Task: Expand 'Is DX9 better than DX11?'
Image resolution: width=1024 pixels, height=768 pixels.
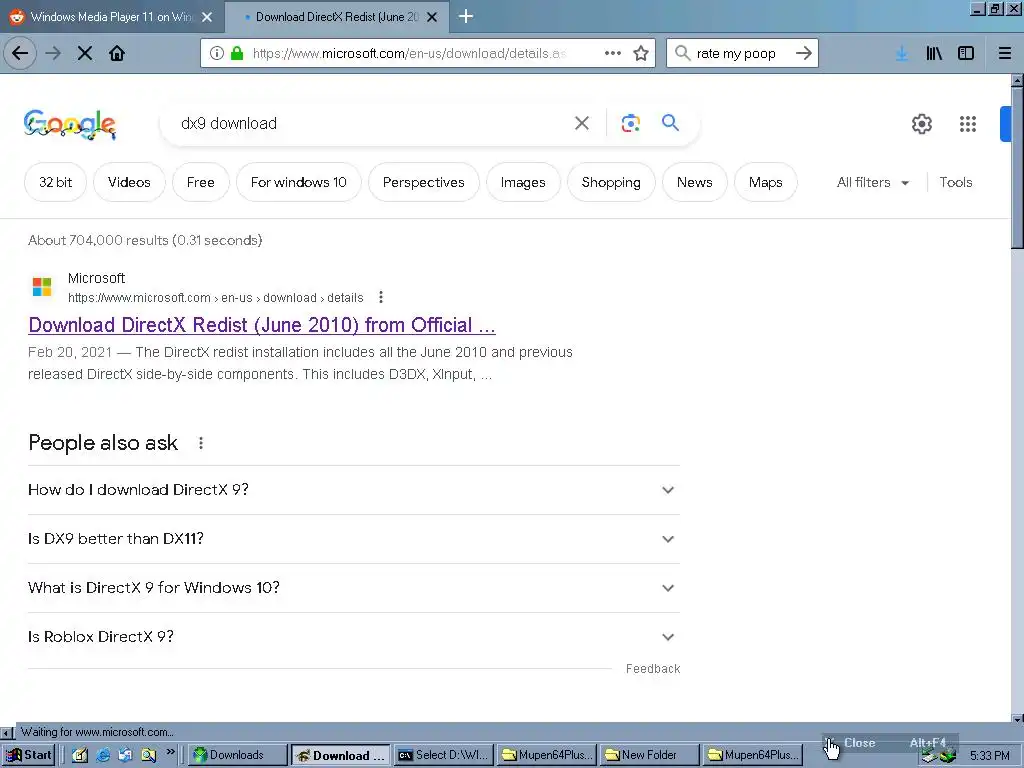Action: pyautogui.click(x=353, y=539)
